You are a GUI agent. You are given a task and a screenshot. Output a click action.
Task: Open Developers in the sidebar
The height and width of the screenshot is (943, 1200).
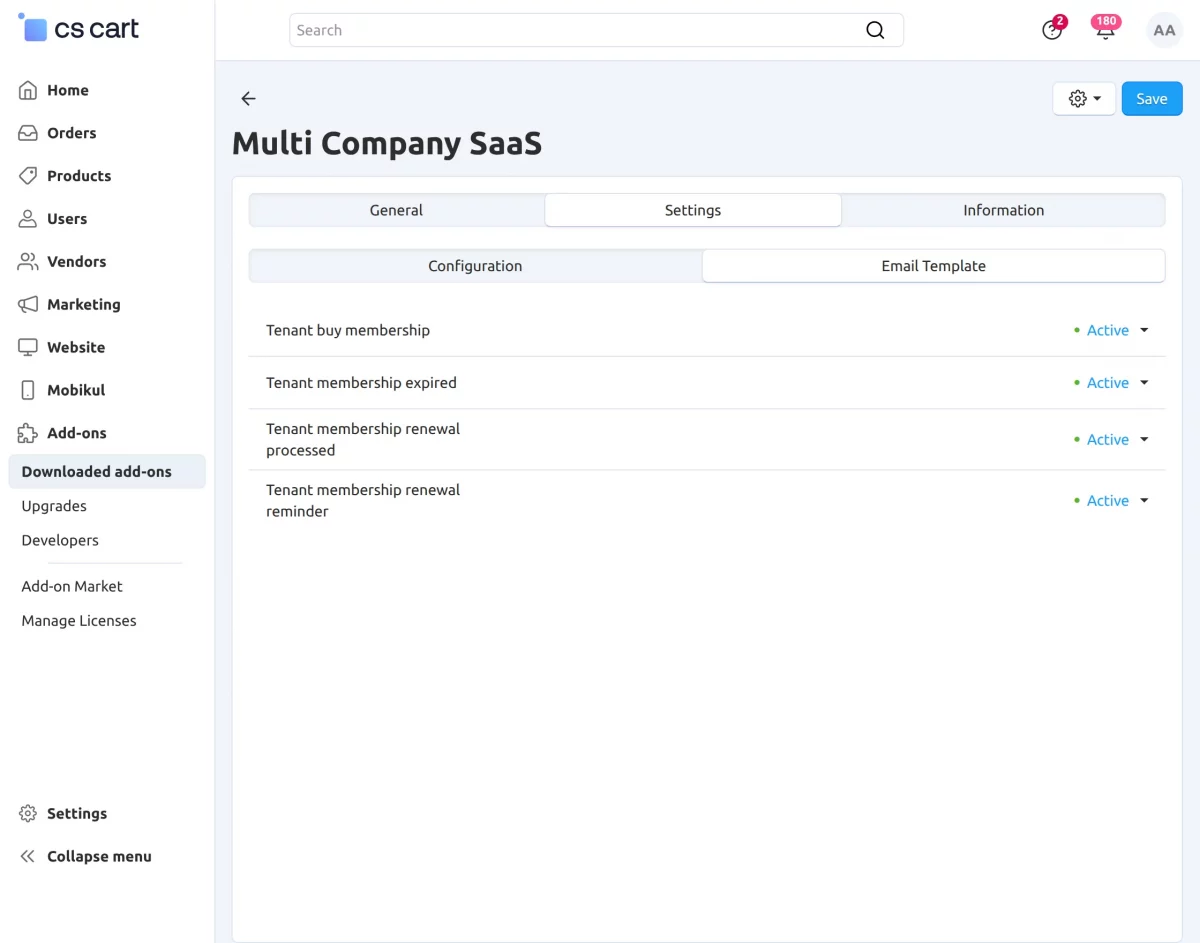(x=60, y=540)
